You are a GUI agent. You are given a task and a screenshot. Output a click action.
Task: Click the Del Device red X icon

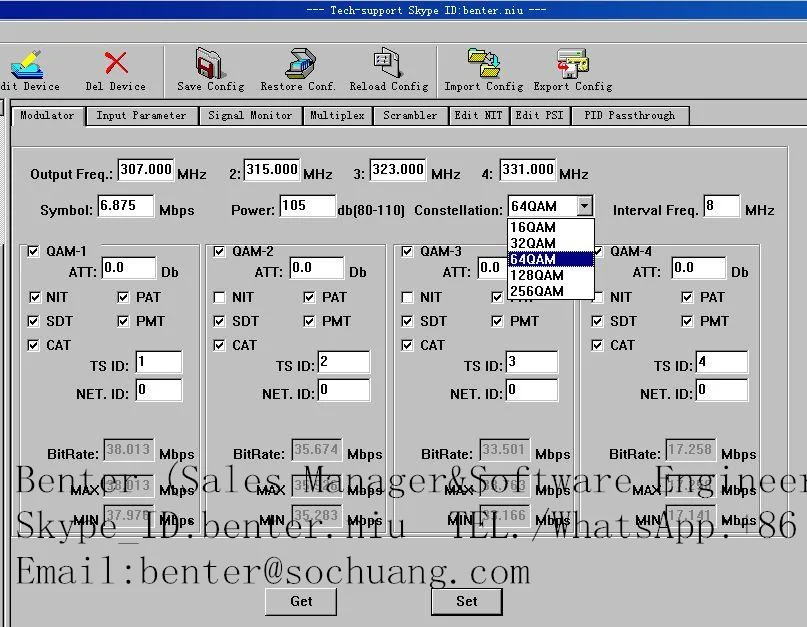click(116, 63)
